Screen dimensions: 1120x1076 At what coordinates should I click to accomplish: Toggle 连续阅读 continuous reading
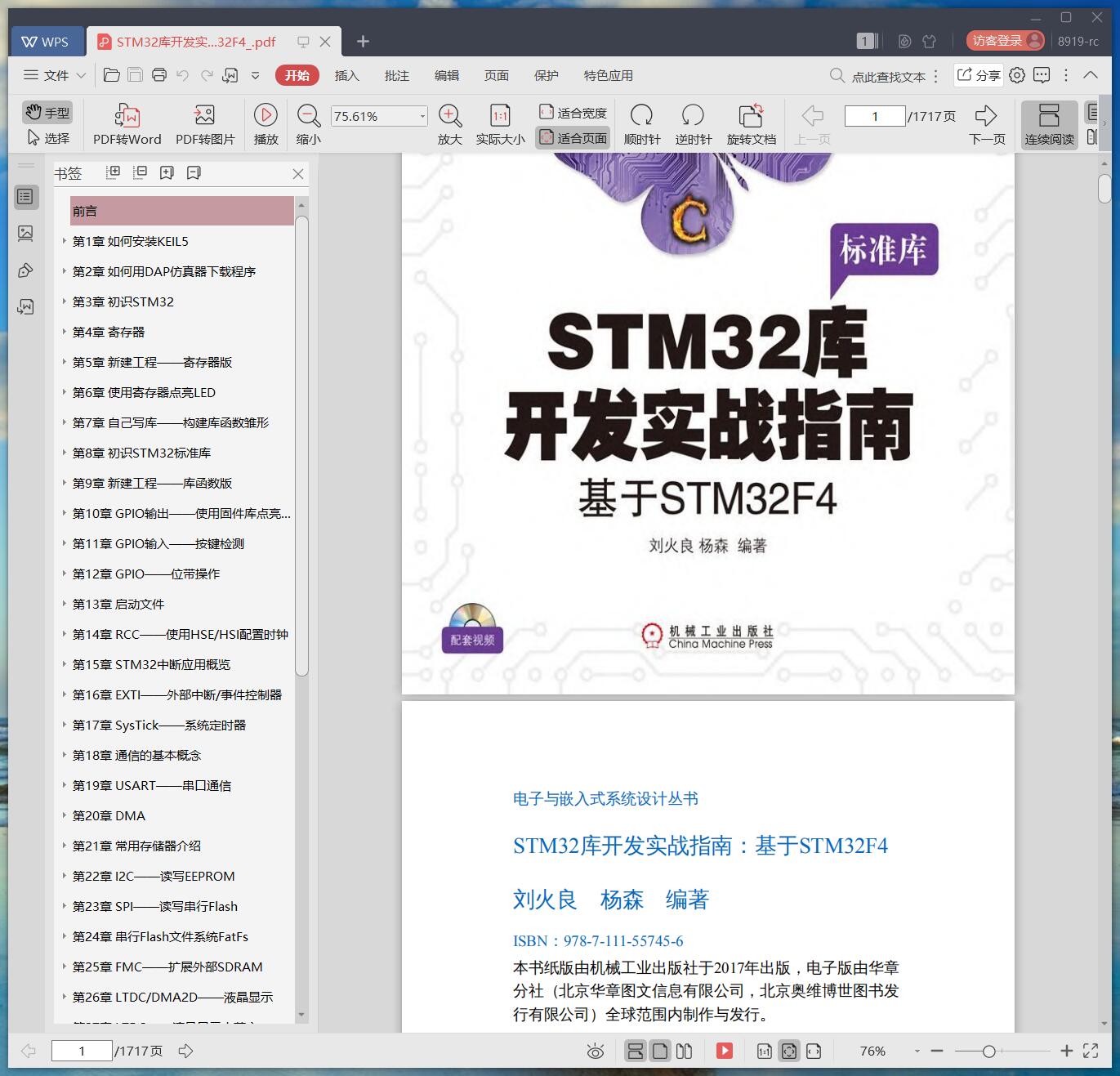(1049, 124)
